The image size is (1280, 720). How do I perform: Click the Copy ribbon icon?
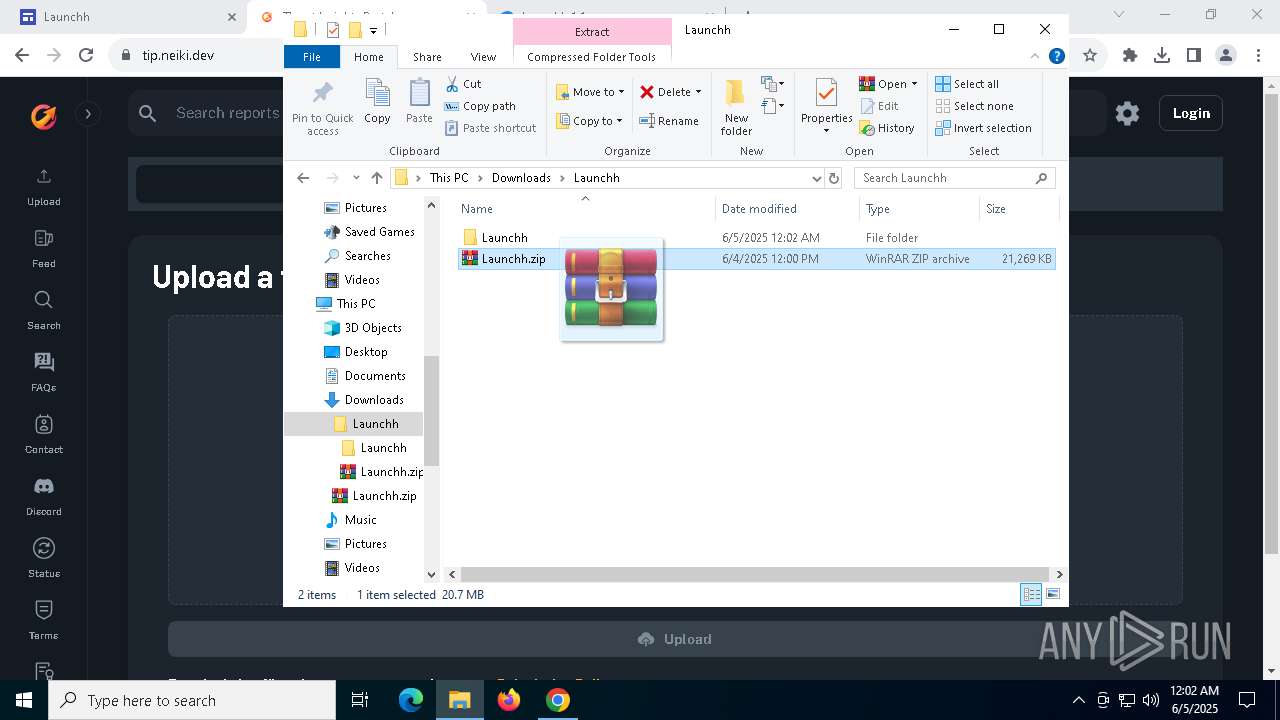coord(377,93)
